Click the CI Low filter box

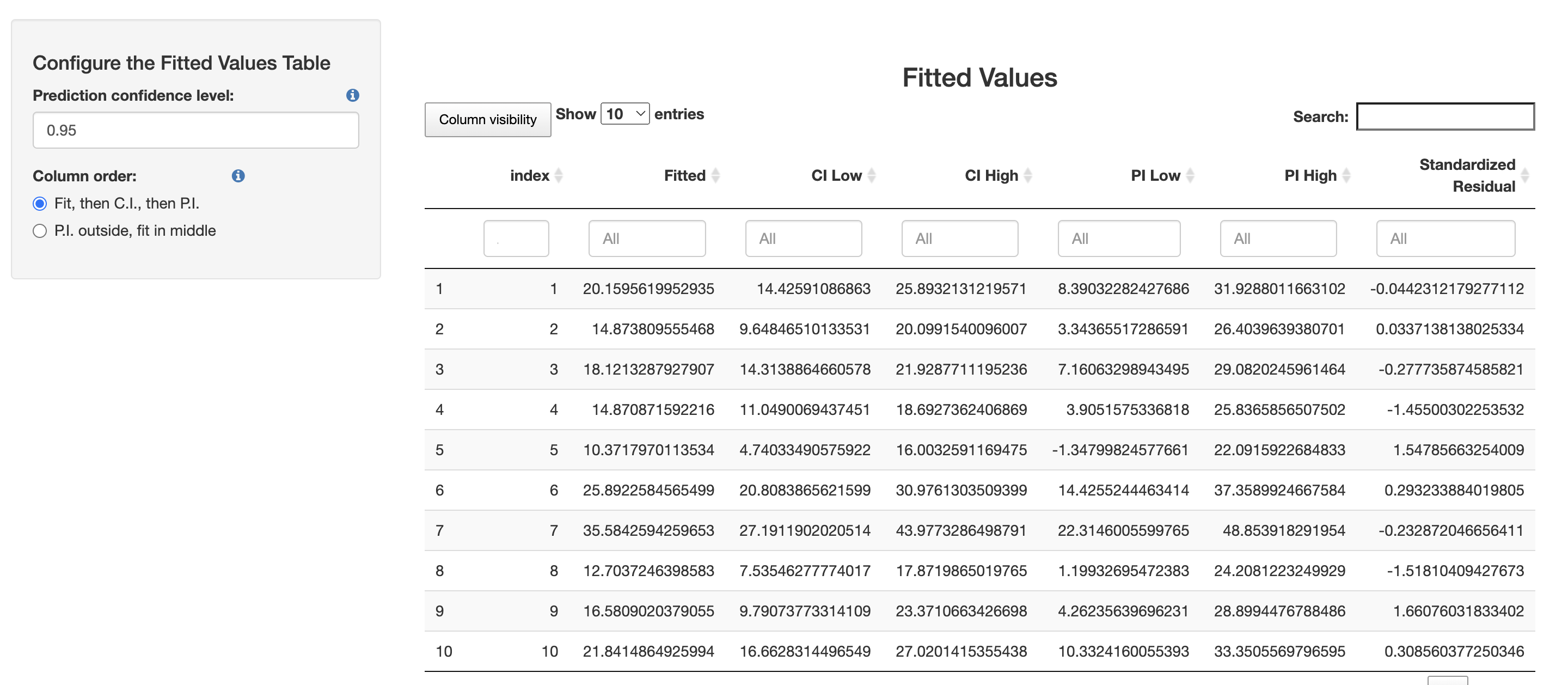click(803, 238)
